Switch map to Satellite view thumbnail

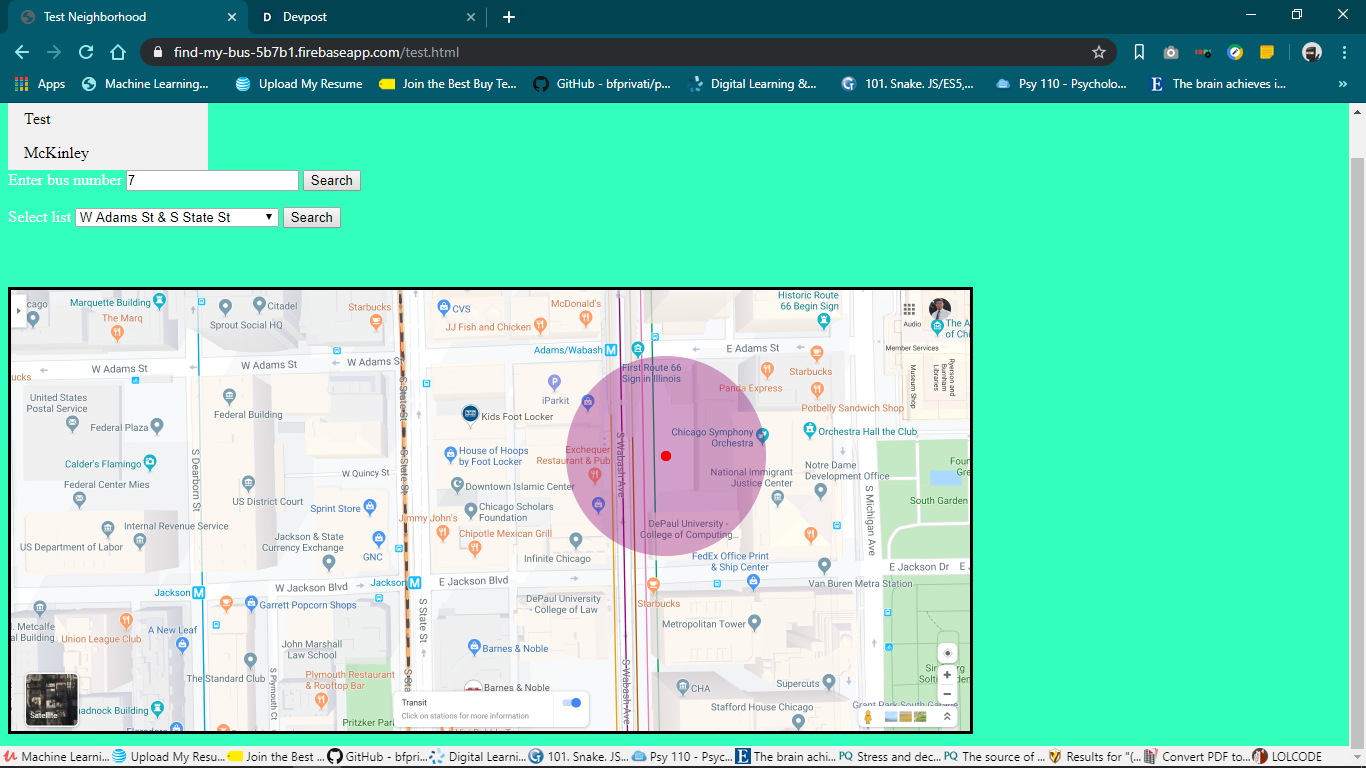(x=51, y=699)
